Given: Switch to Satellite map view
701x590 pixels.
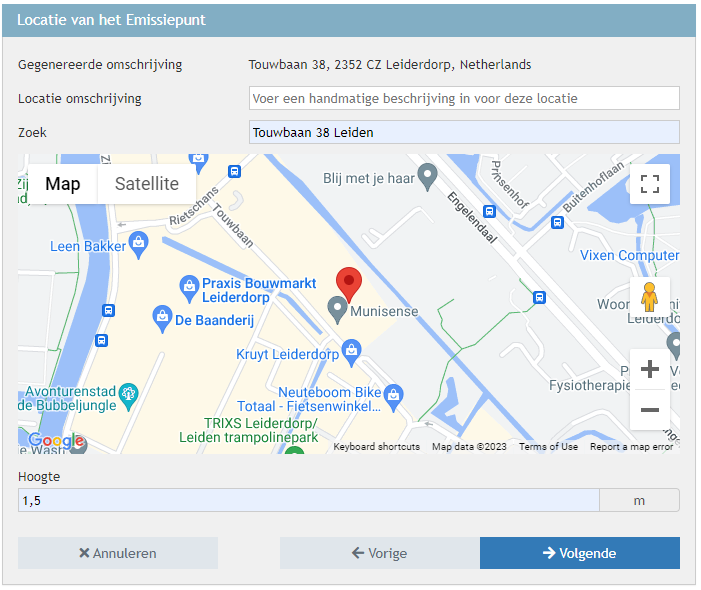Looking at the screenshot, I should (147, 184).
